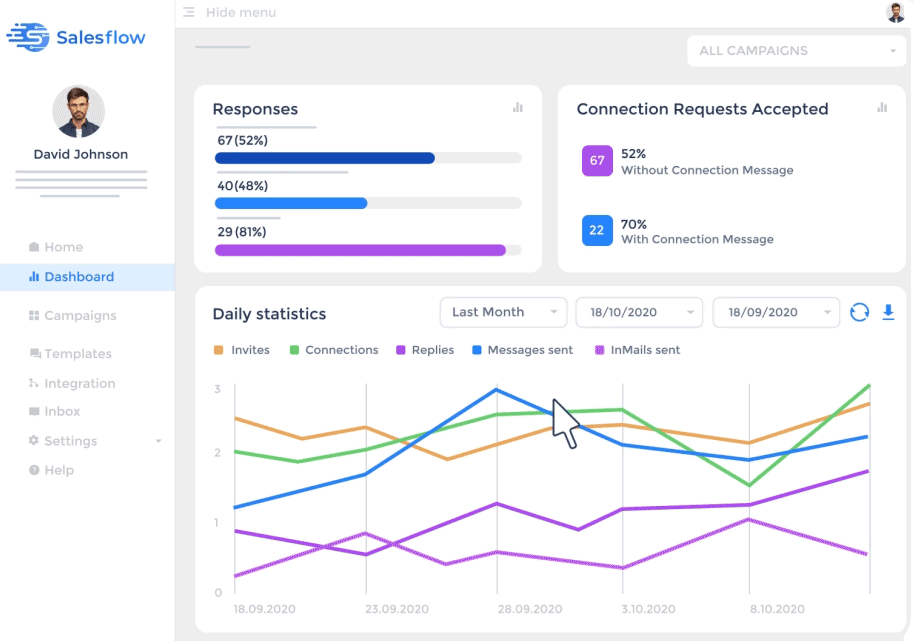Click the refresh statistics icon
The width and height of the screenshot is (914, 641).
point(859,312)
